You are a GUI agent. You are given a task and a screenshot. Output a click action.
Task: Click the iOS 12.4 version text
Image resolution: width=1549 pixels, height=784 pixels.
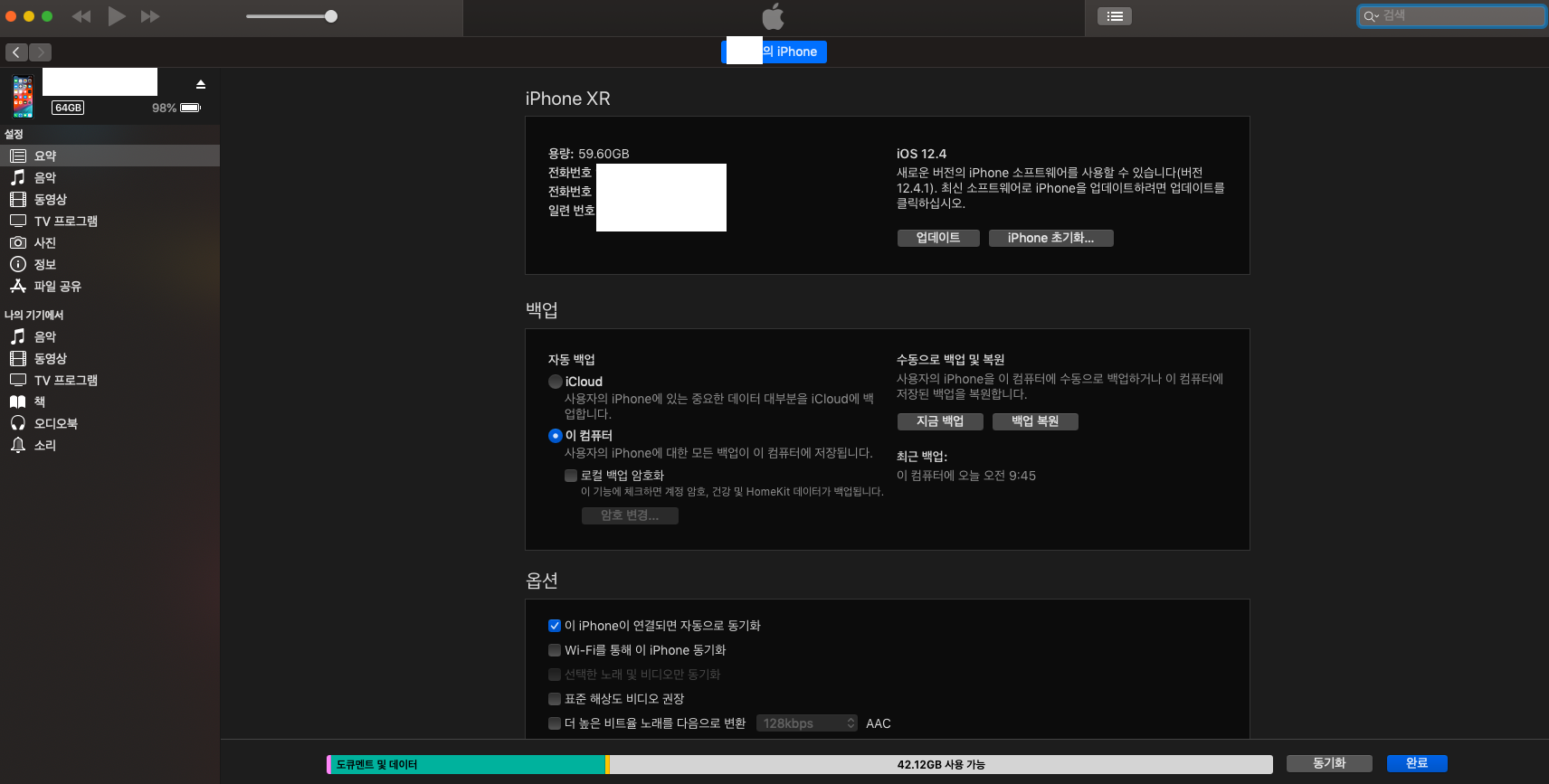click(x=921, y=154)
